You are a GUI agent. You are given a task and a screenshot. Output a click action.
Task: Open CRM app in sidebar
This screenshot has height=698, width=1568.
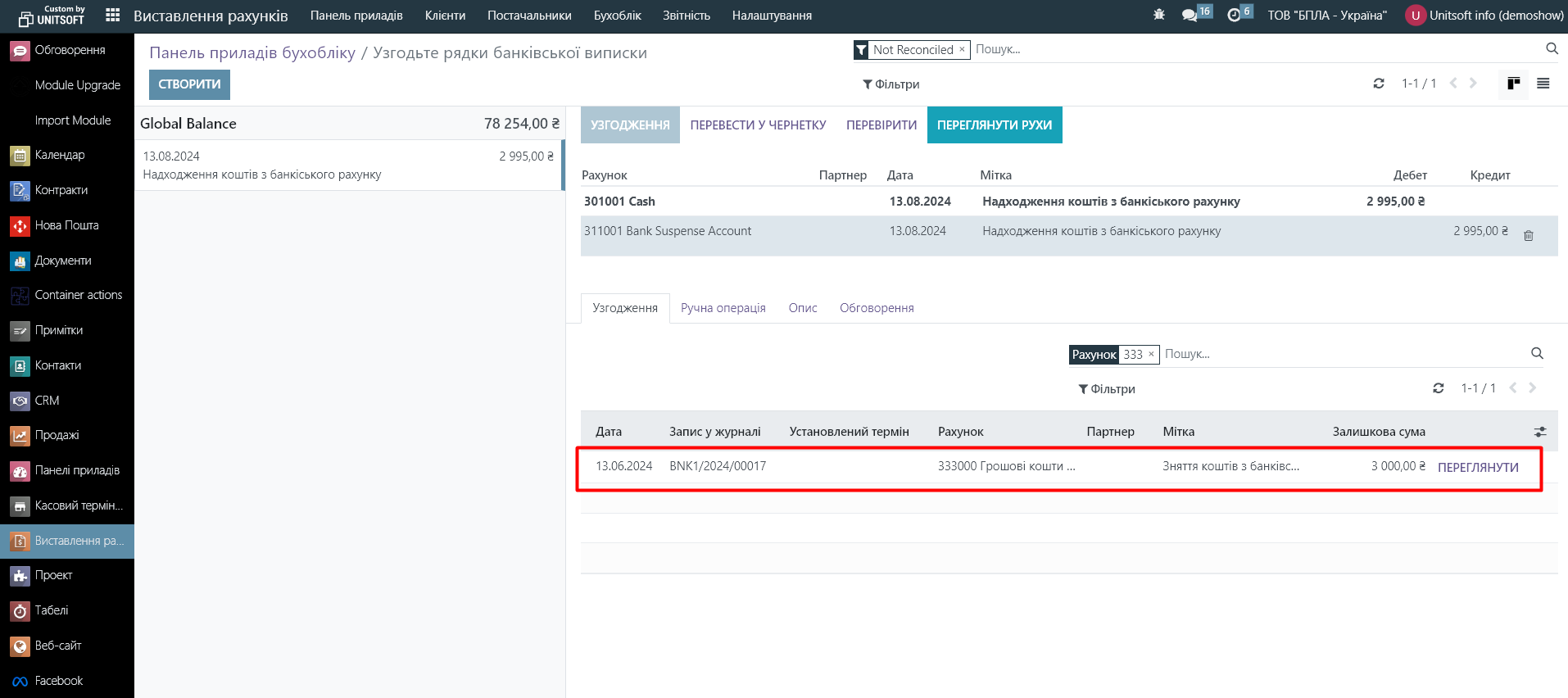pyautogui.click(x=47, y=401)
